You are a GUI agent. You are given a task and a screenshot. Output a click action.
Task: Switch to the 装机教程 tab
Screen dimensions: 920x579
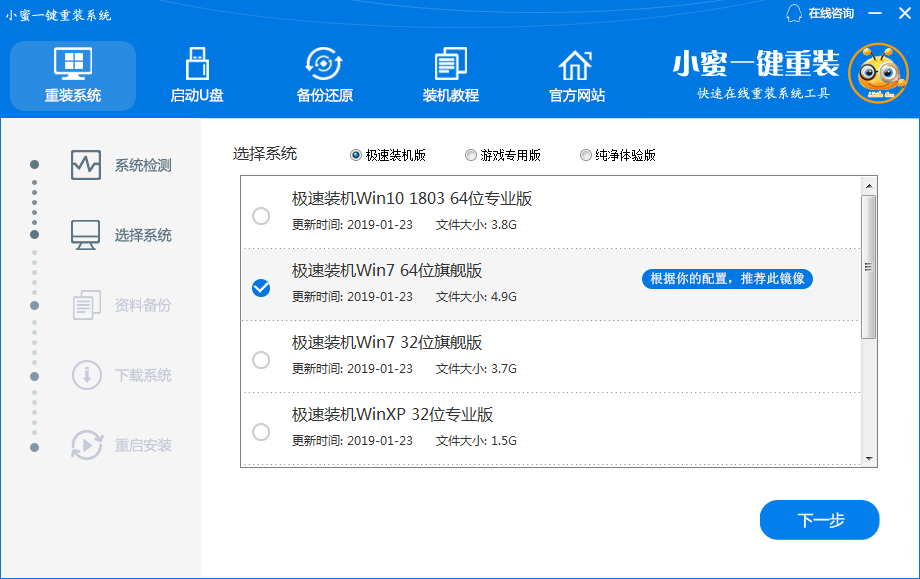click(x=450, y=76)
